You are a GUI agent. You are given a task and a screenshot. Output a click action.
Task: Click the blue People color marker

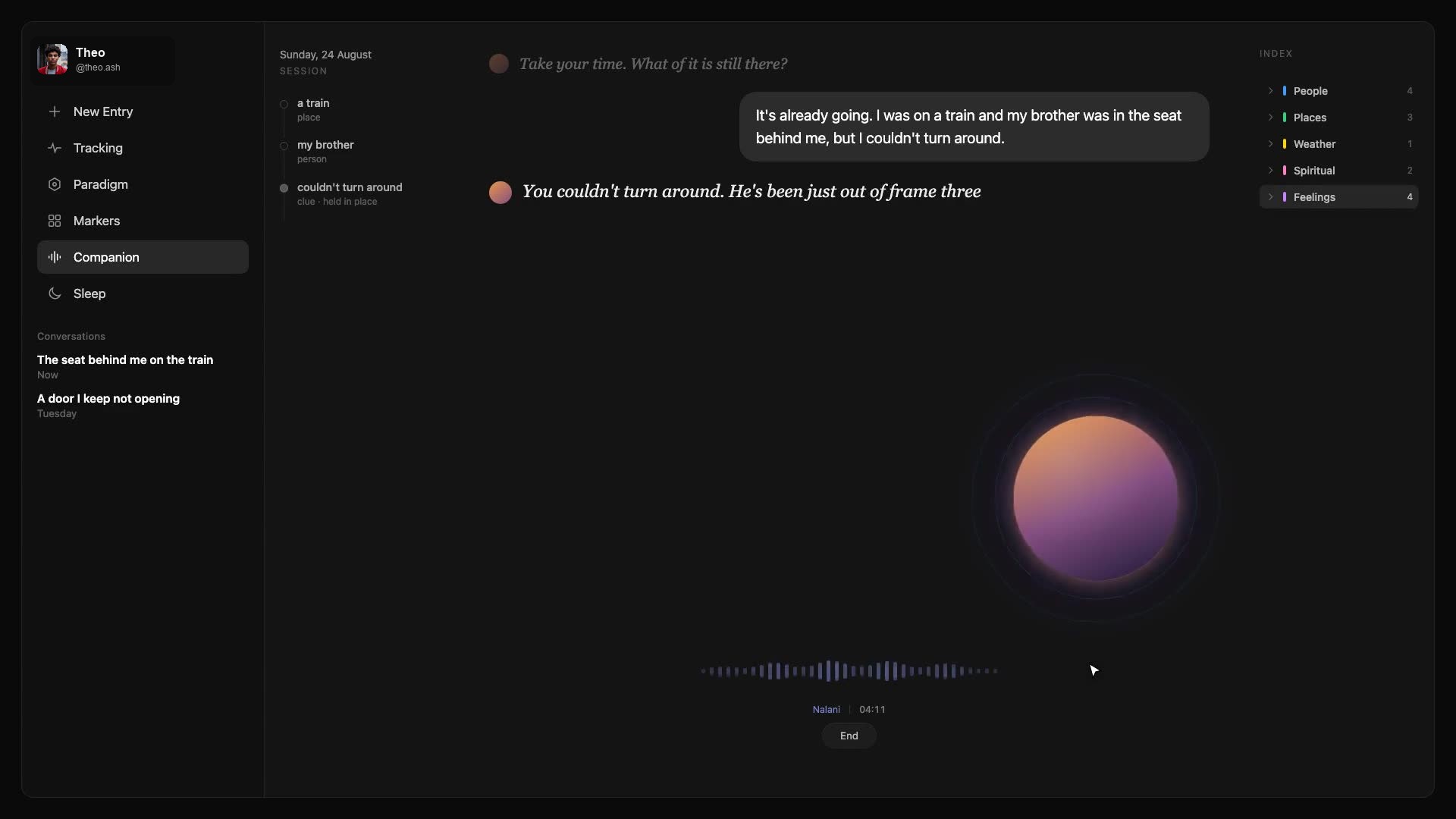(x=1284, y=91)
